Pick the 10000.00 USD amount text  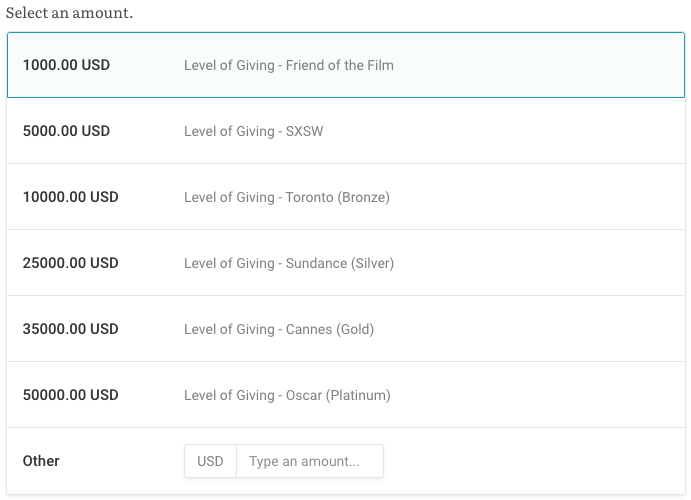click(x=70, y=197)
